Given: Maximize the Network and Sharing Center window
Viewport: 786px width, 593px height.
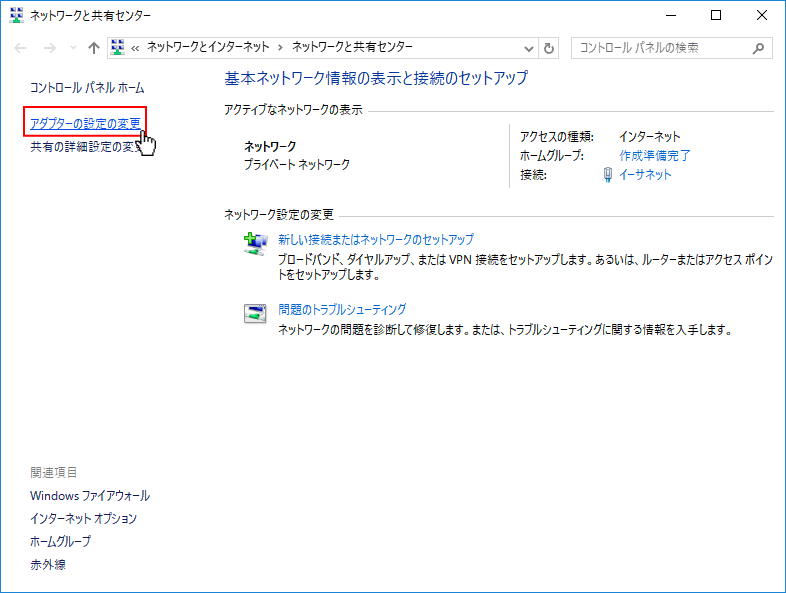Looking at the screenshot, I should (716, 16).
